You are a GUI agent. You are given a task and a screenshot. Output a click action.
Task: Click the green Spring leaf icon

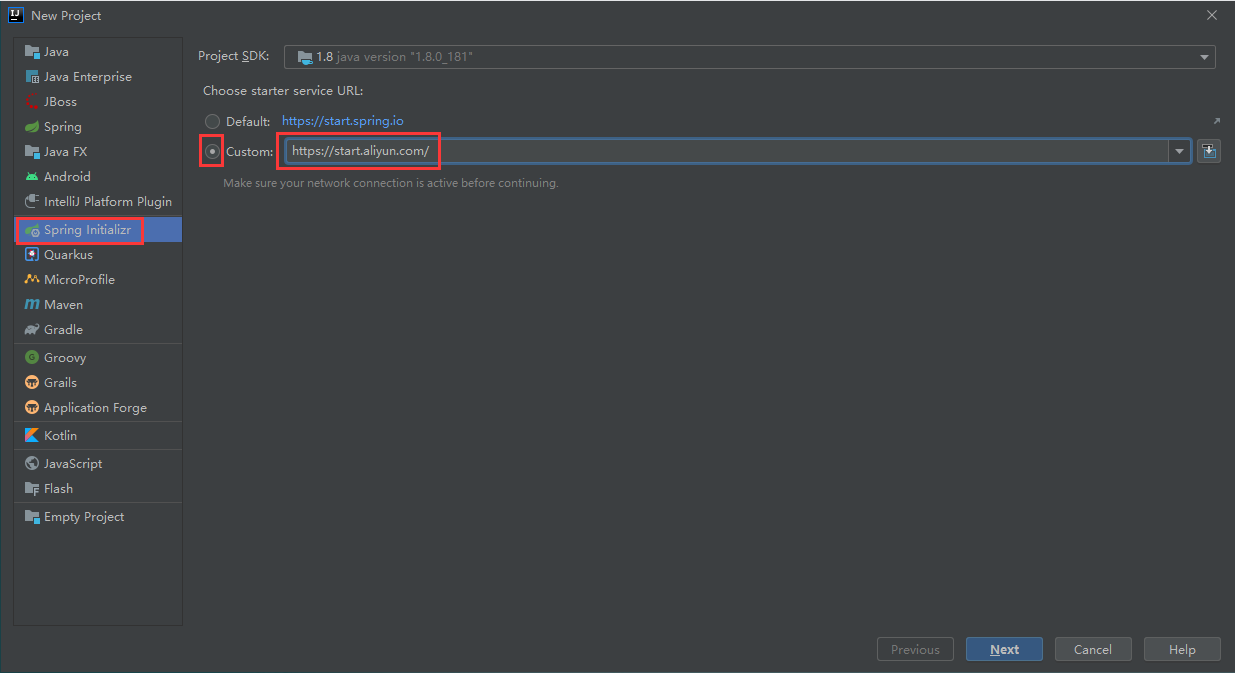click(x=32, y=127)
